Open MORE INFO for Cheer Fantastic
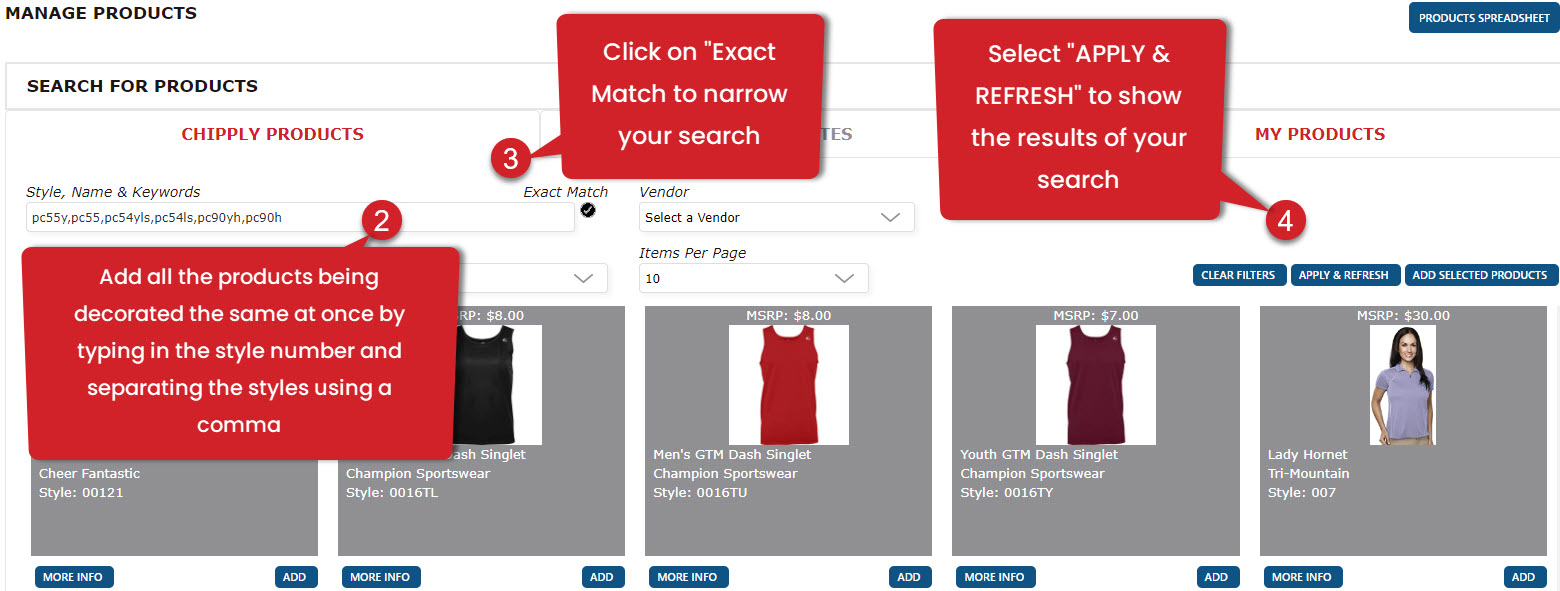 (x=73, y=576)
